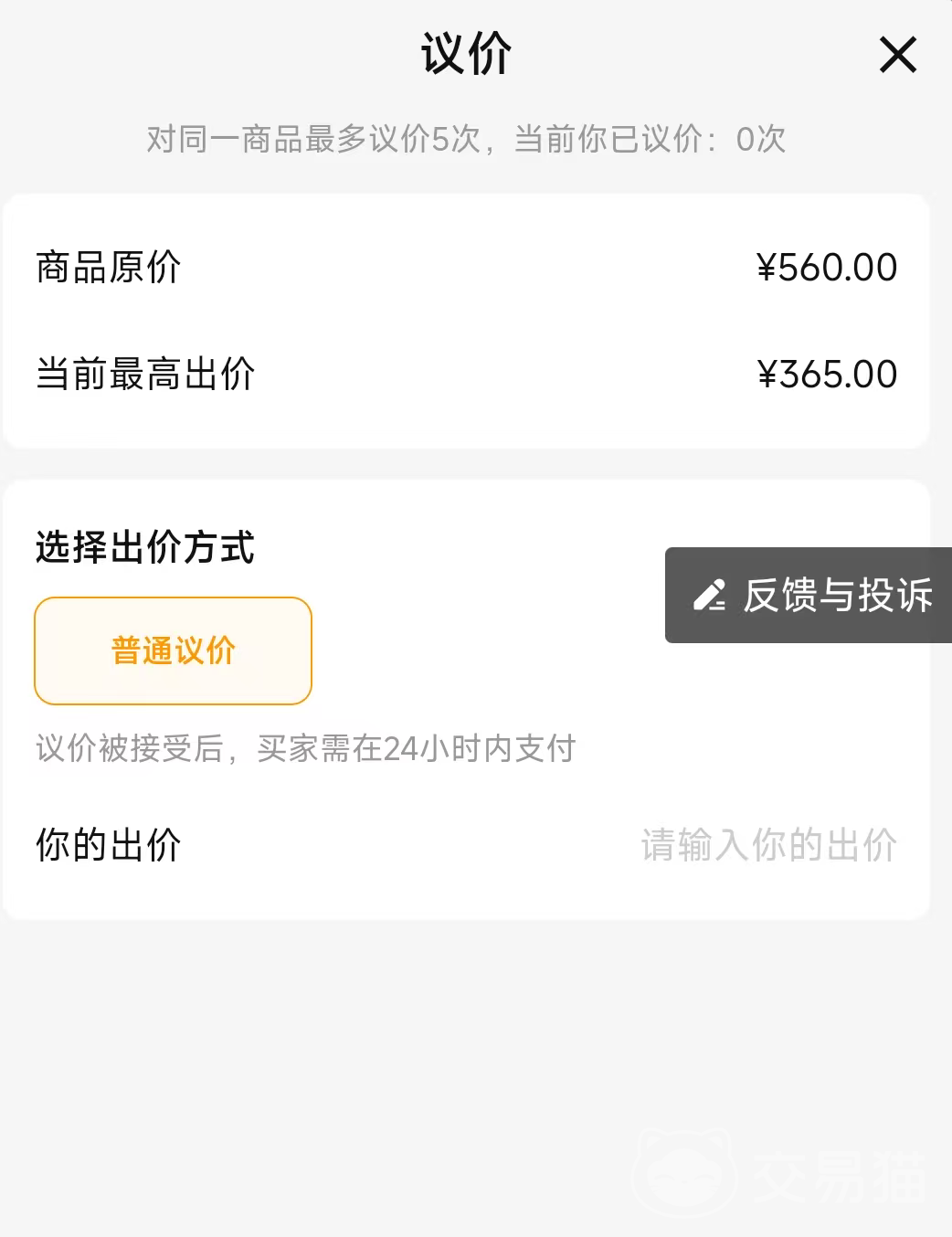Tap the 交易猫 watermark text
952x1237 pixels.
(841, 1176)
